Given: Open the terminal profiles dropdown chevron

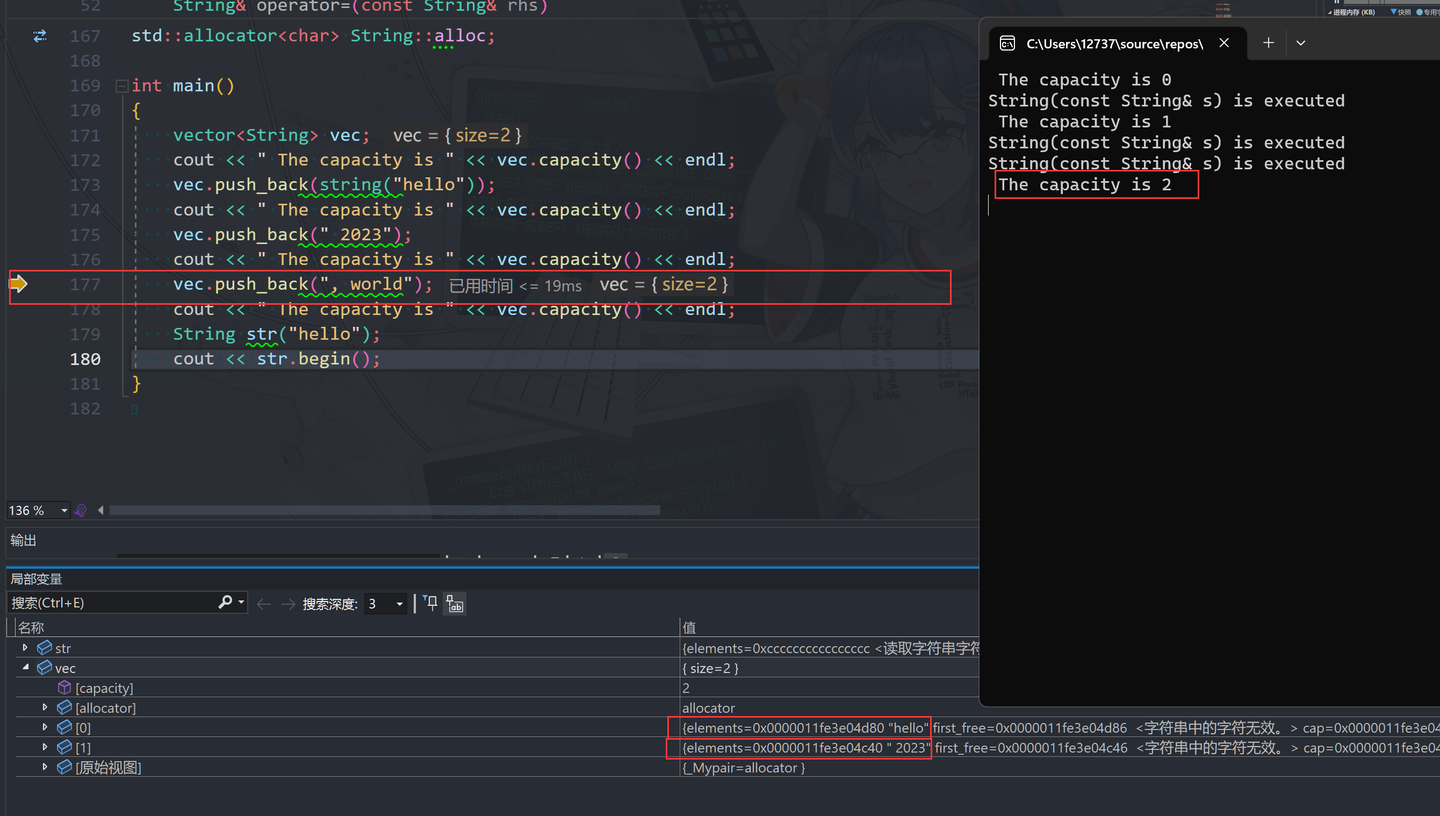Looking at the screenshot, I should (x=1300, y=43).
